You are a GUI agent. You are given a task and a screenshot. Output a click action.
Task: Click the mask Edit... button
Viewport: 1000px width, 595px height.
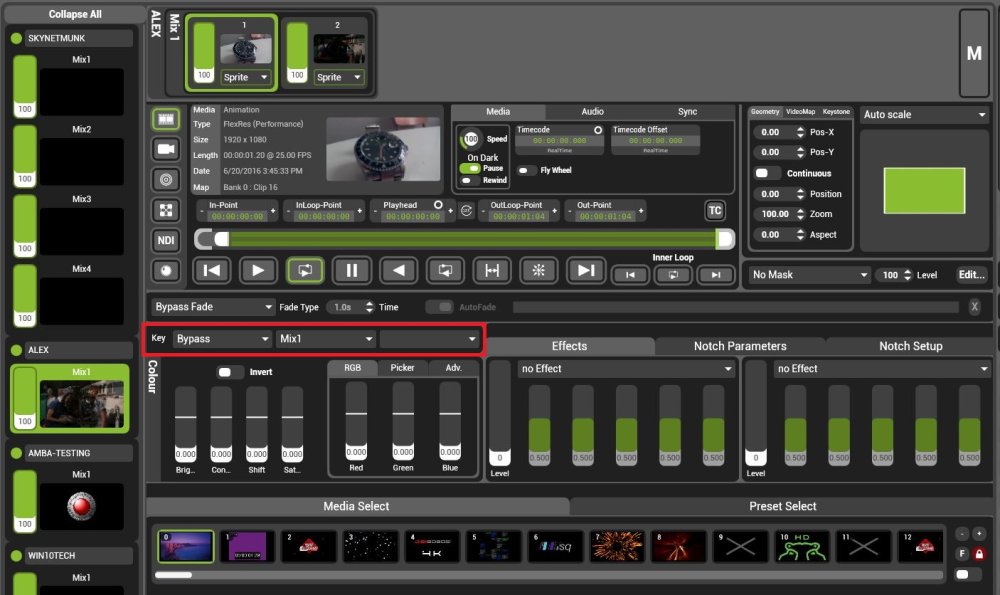tap(971, 275)
